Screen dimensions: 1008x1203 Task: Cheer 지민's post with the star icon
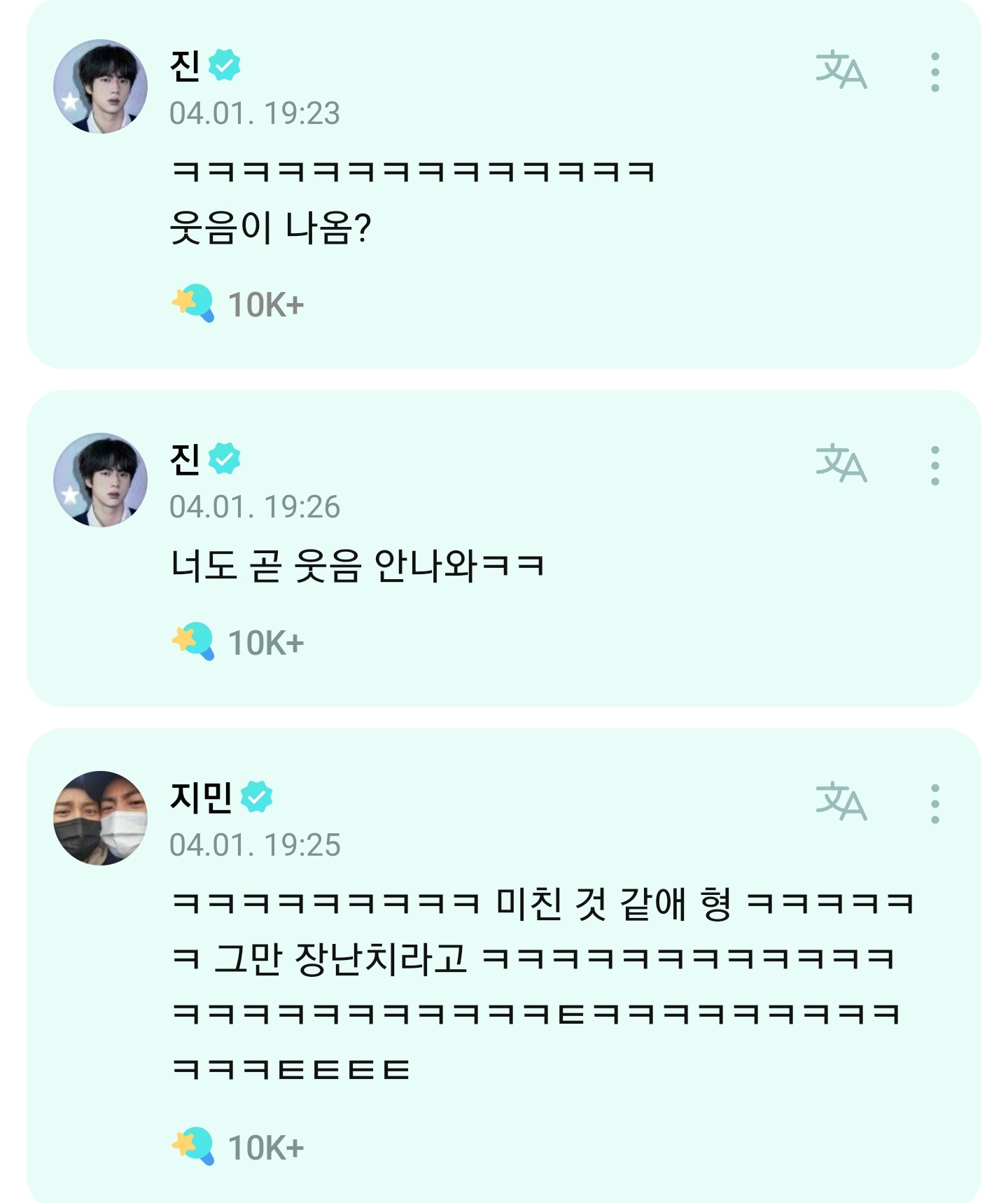[x=193, y=1146]
